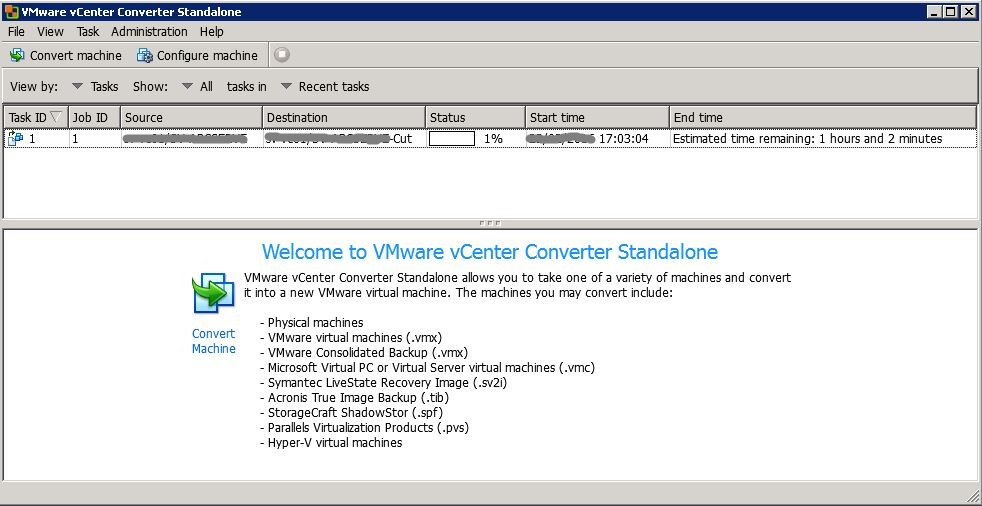Image resolution: width=982 pixels, height=506 pixels.
Task: Select the task icon in row 1
Action: coord(15,139)
